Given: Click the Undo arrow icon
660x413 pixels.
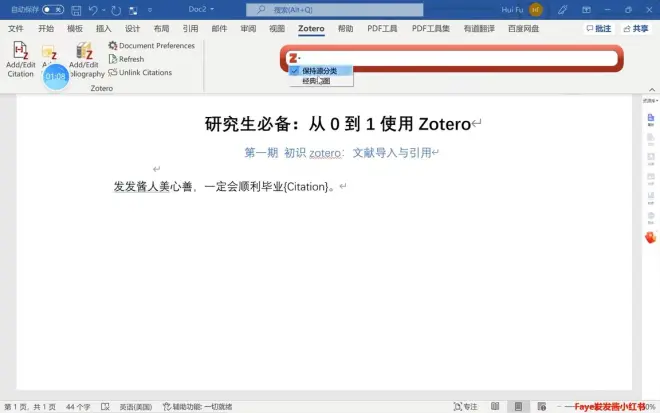Looking at the screenshot, I should (x=93, y=10).
